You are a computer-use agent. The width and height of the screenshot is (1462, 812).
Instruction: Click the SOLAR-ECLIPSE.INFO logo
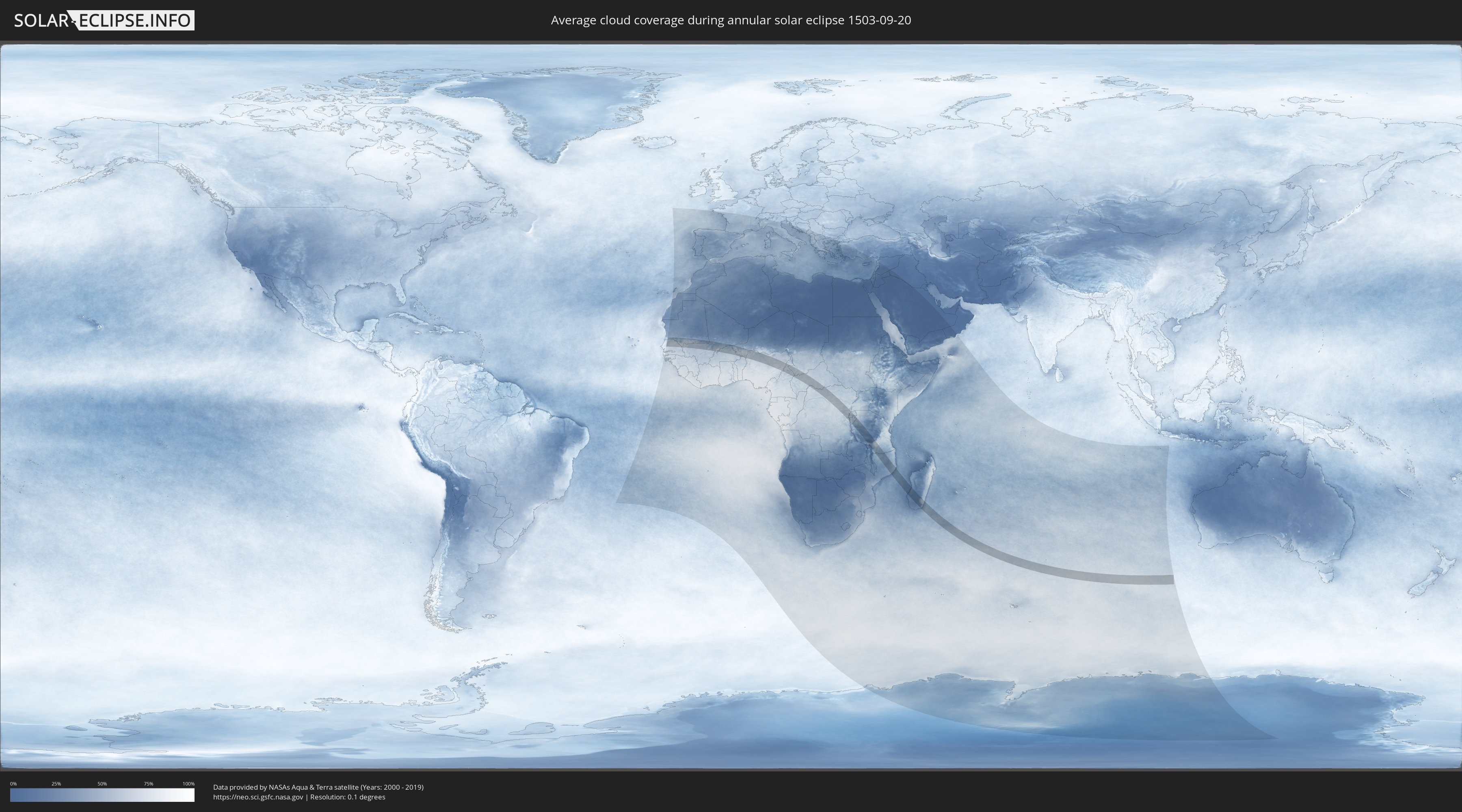pyautogui.click(x=104, y=20)
